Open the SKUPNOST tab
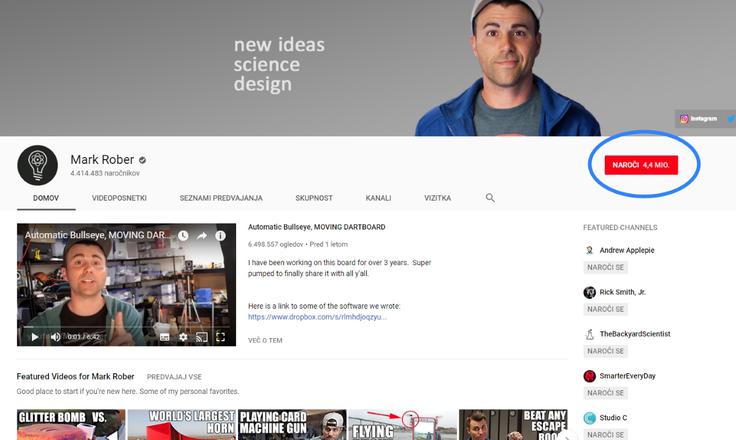This screenshot has width=736, height=440. point(314,198)
